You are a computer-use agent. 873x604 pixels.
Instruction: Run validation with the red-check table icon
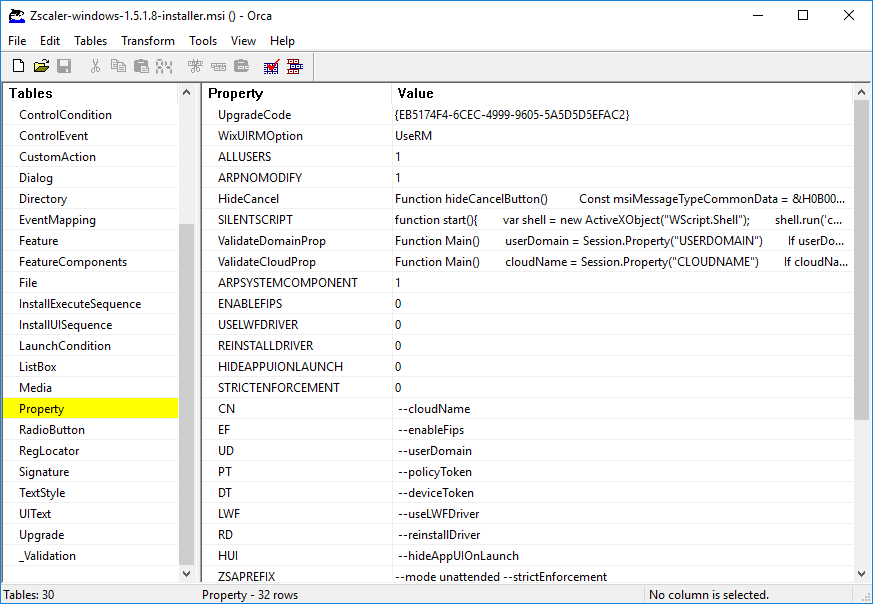(x=270, y=65)
